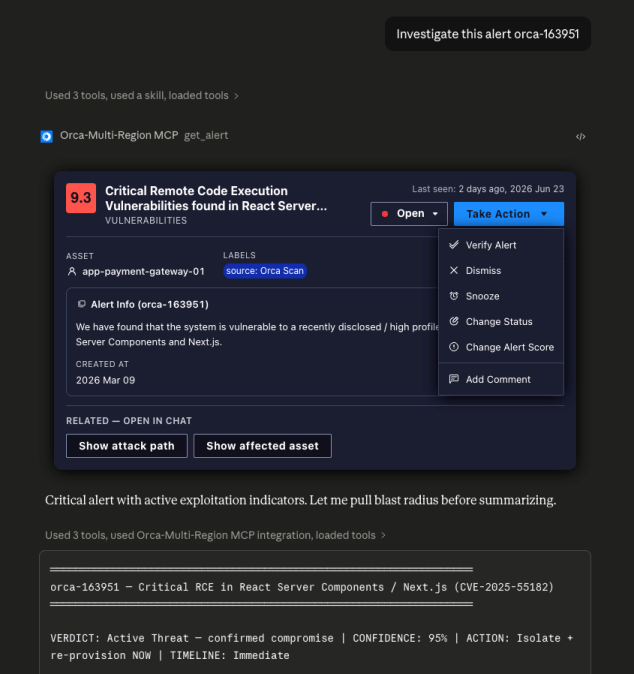The width and height of the screenshot is (634, 674).
Task: Expand 'Used 3 tools, used Orca-Multi-Region MCP integration'
Action: 215,535
